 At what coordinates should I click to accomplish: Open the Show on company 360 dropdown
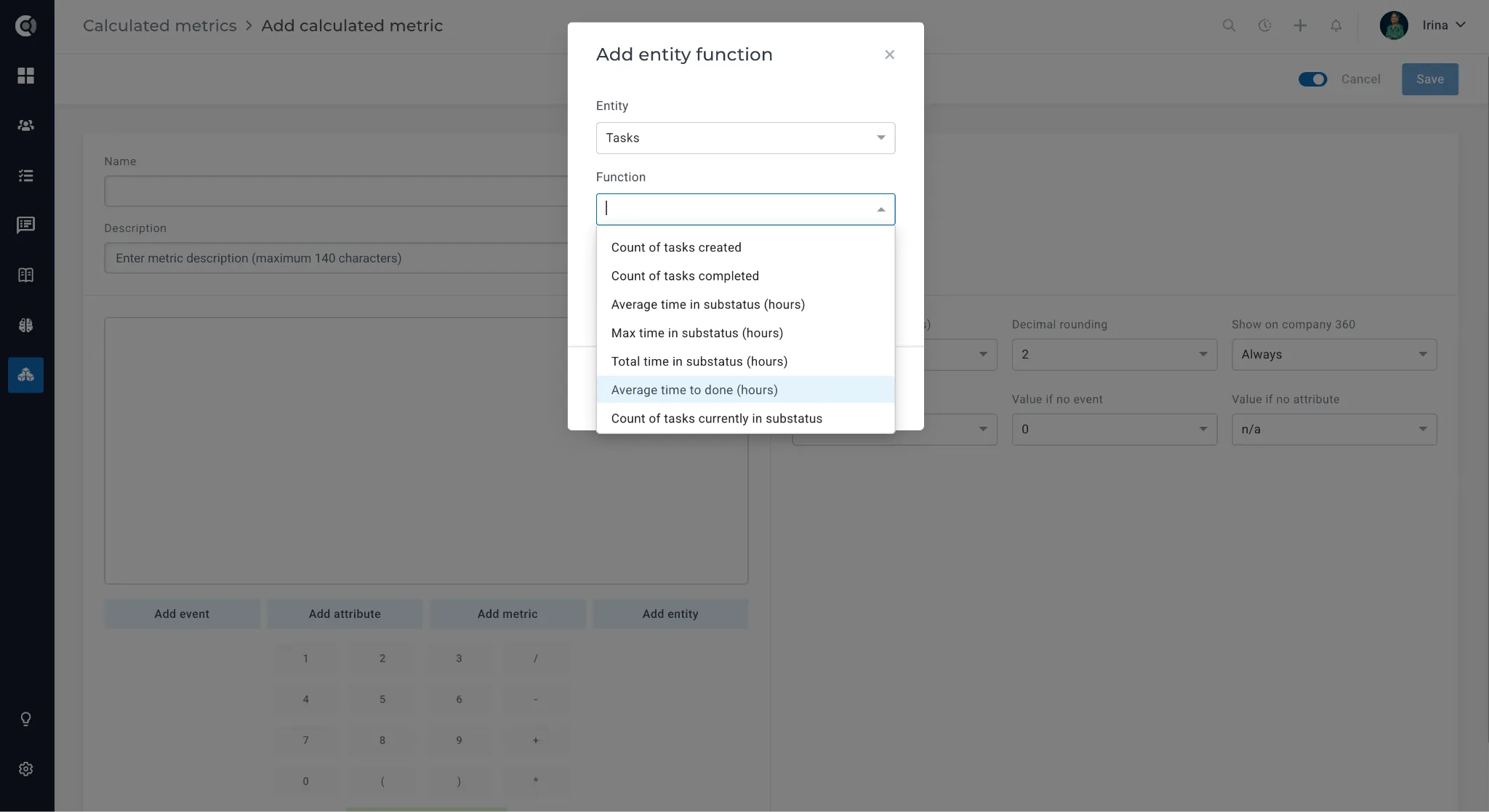1333,355
